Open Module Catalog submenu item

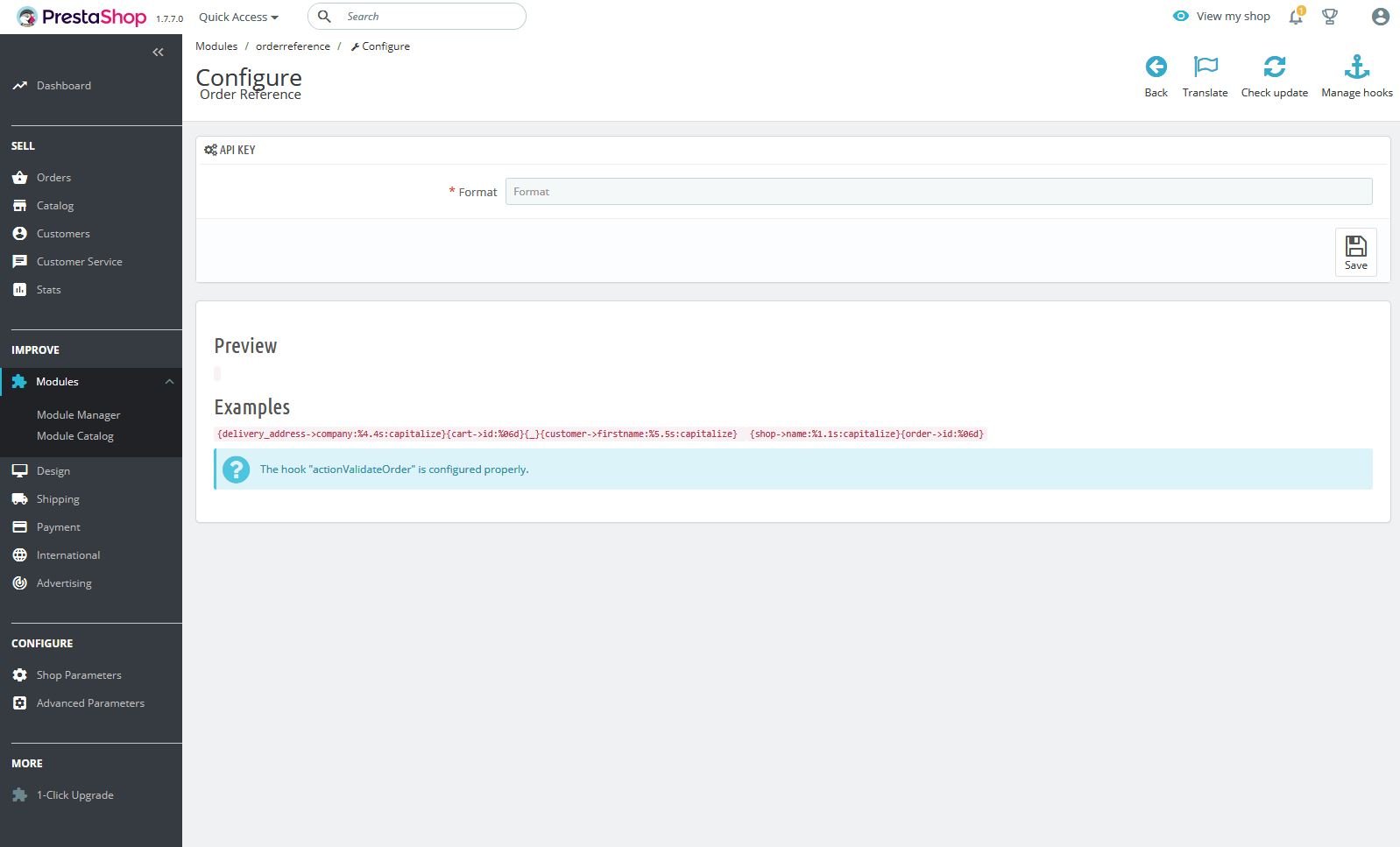pyautogui.click(x=75, y=435)
